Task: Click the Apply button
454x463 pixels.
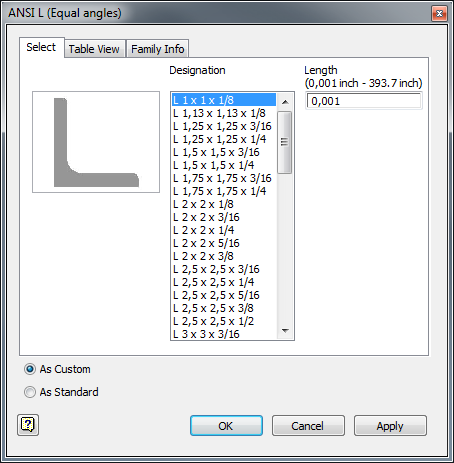Action: click(390, 426)
